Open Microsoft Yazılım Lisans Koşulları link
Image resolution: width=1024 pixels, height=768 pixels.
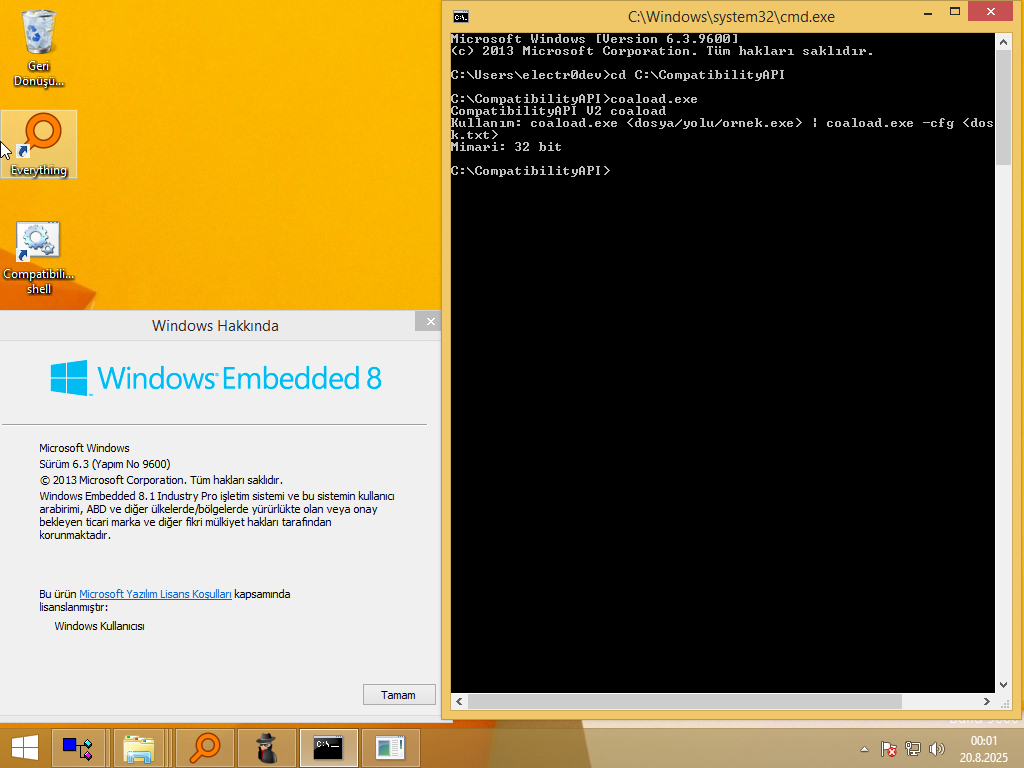155,594
